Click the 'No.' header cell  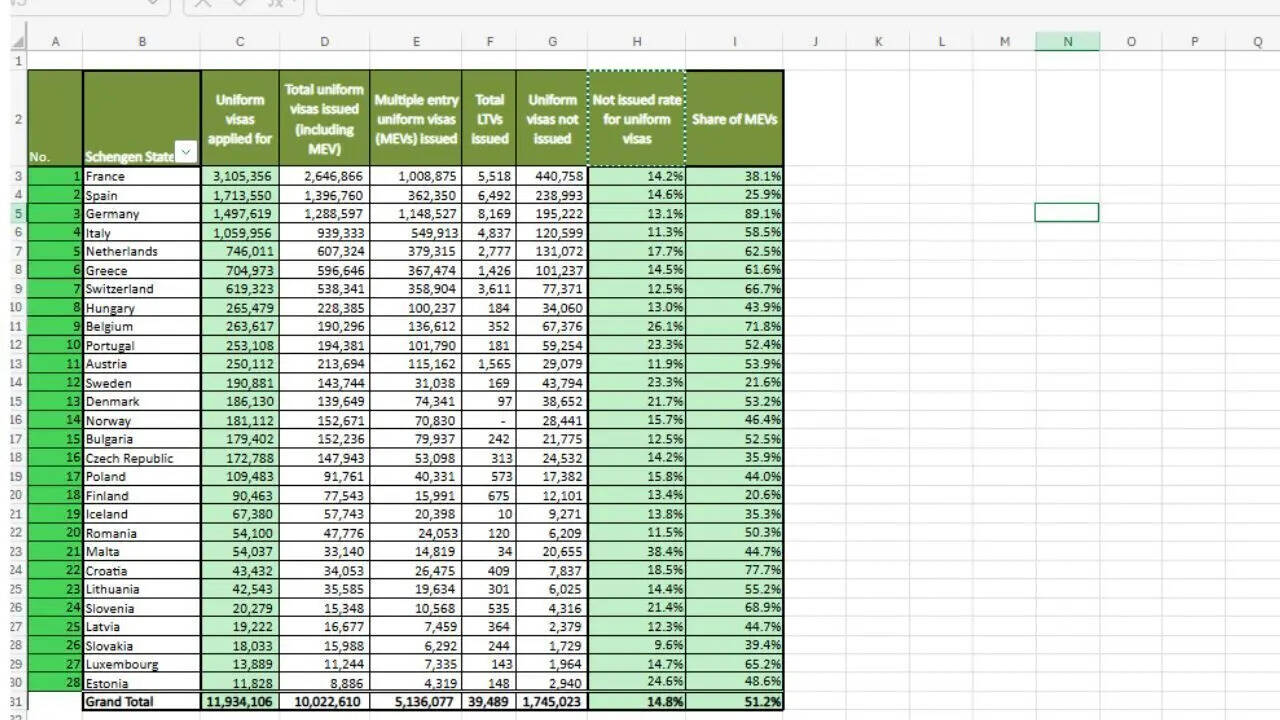tap(55, 119)
